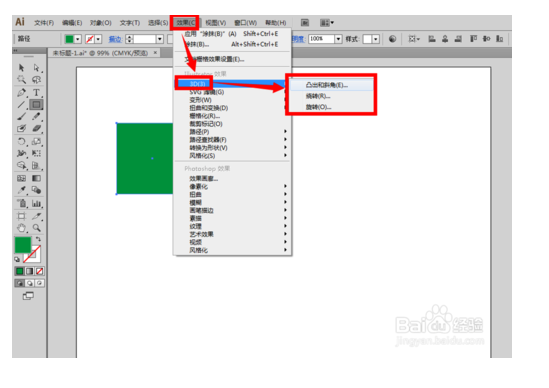The height and width of the screenshot is (388, 549).
Task: Select the Slice tool
Action: [36, 216]
